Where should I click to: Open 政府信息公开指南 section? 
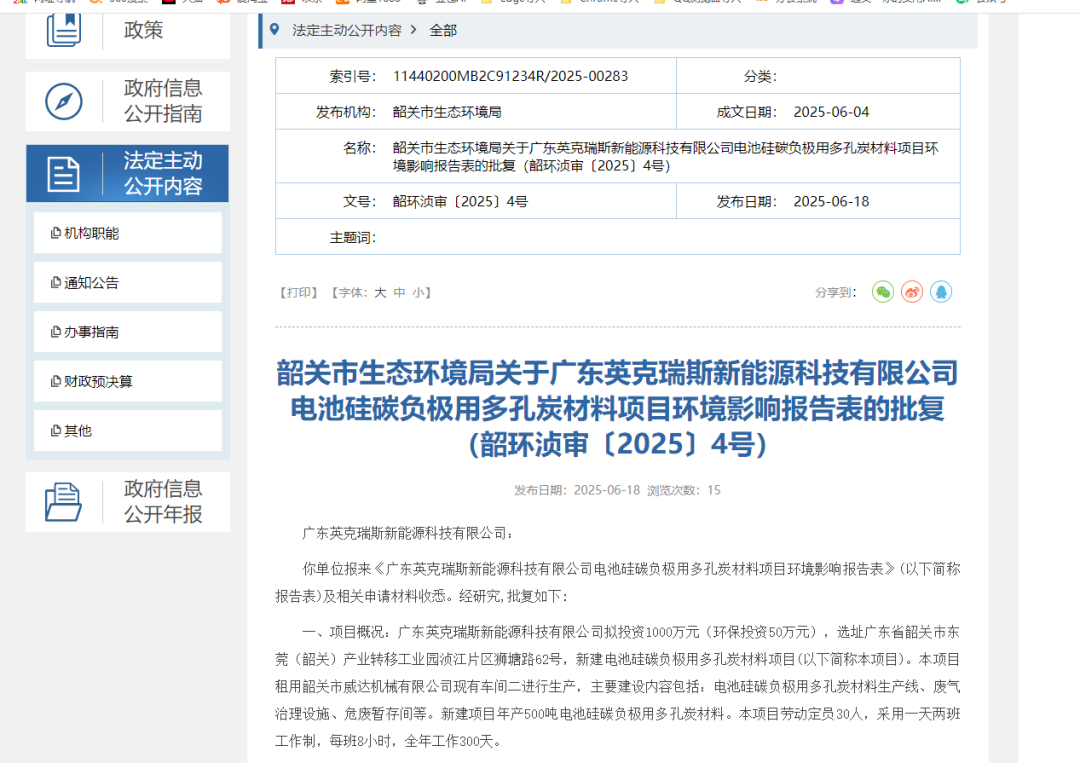(x=128, y=101)
